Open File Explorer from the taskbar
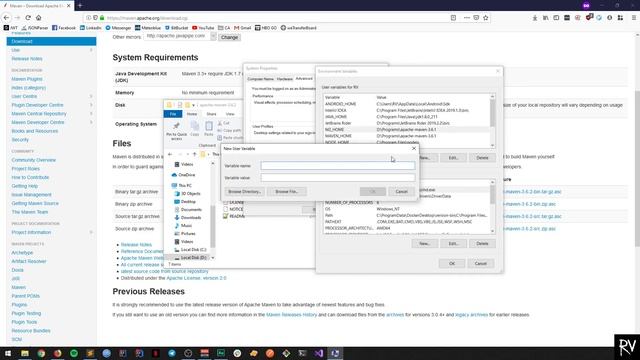This screenshot has height=360, width=640. 25,353
